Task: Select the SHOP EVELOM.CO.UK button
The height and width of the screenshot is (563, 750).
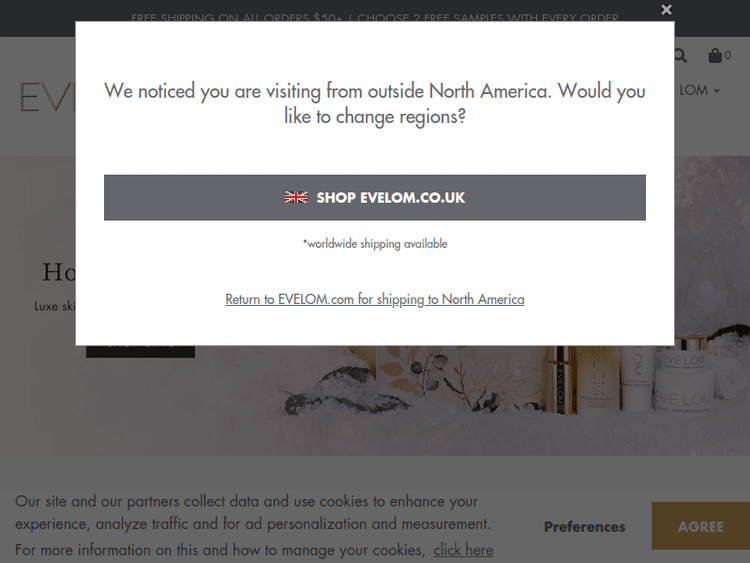Action: tap(375, 198)
